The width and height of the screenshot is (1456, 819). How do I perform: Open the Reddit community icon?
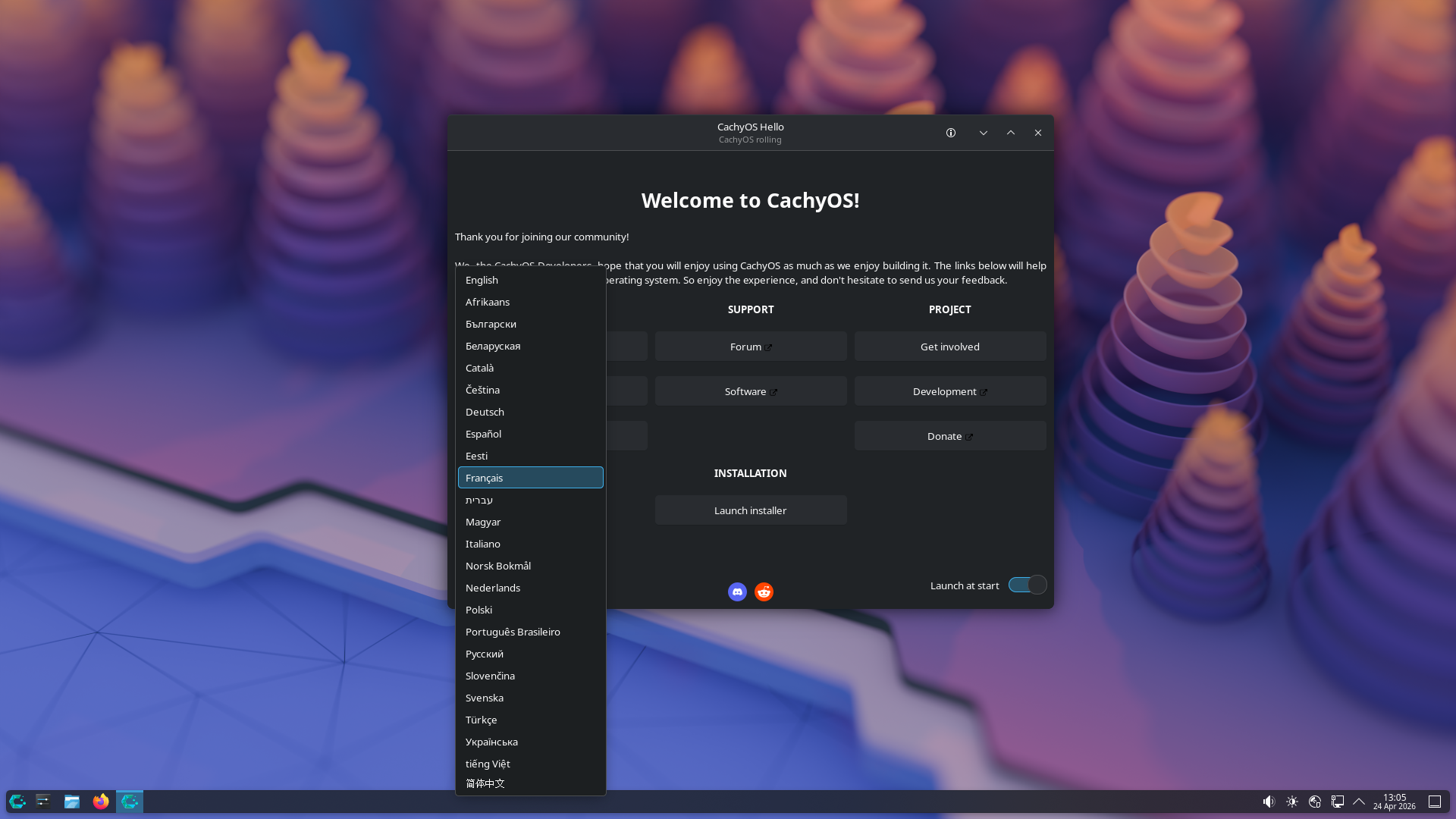764,591
